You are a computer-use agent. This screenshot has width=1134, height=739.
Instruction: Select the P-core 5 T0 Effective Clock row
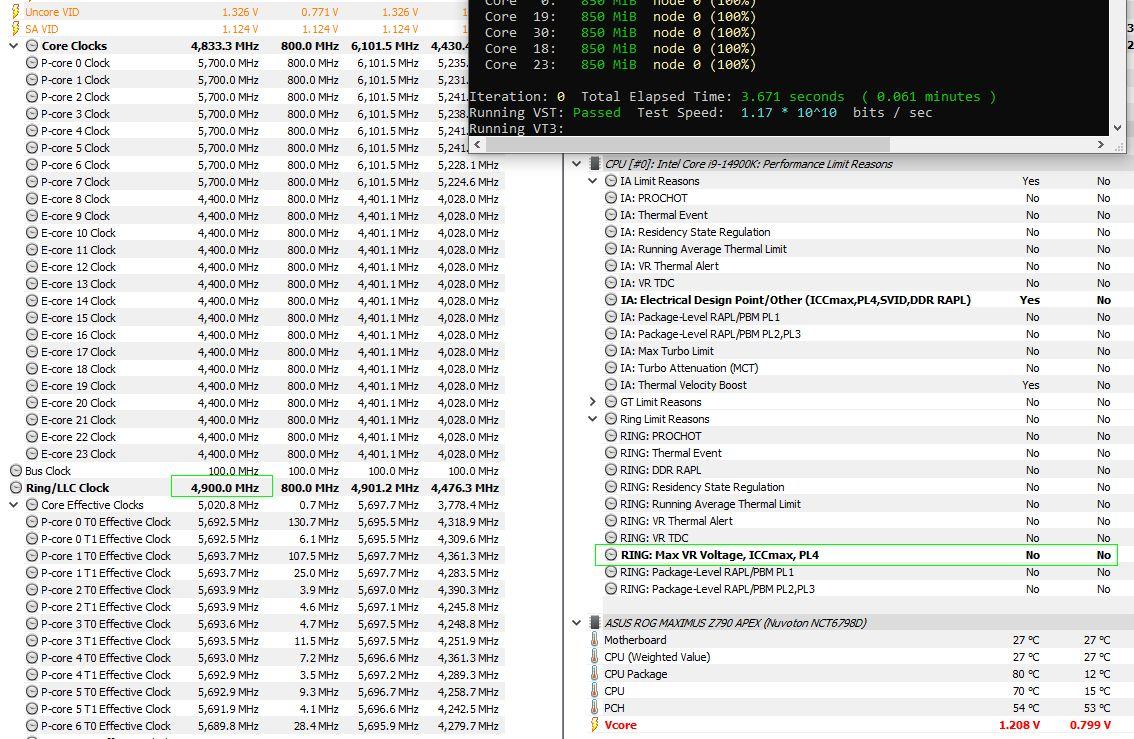coord(252,692)
